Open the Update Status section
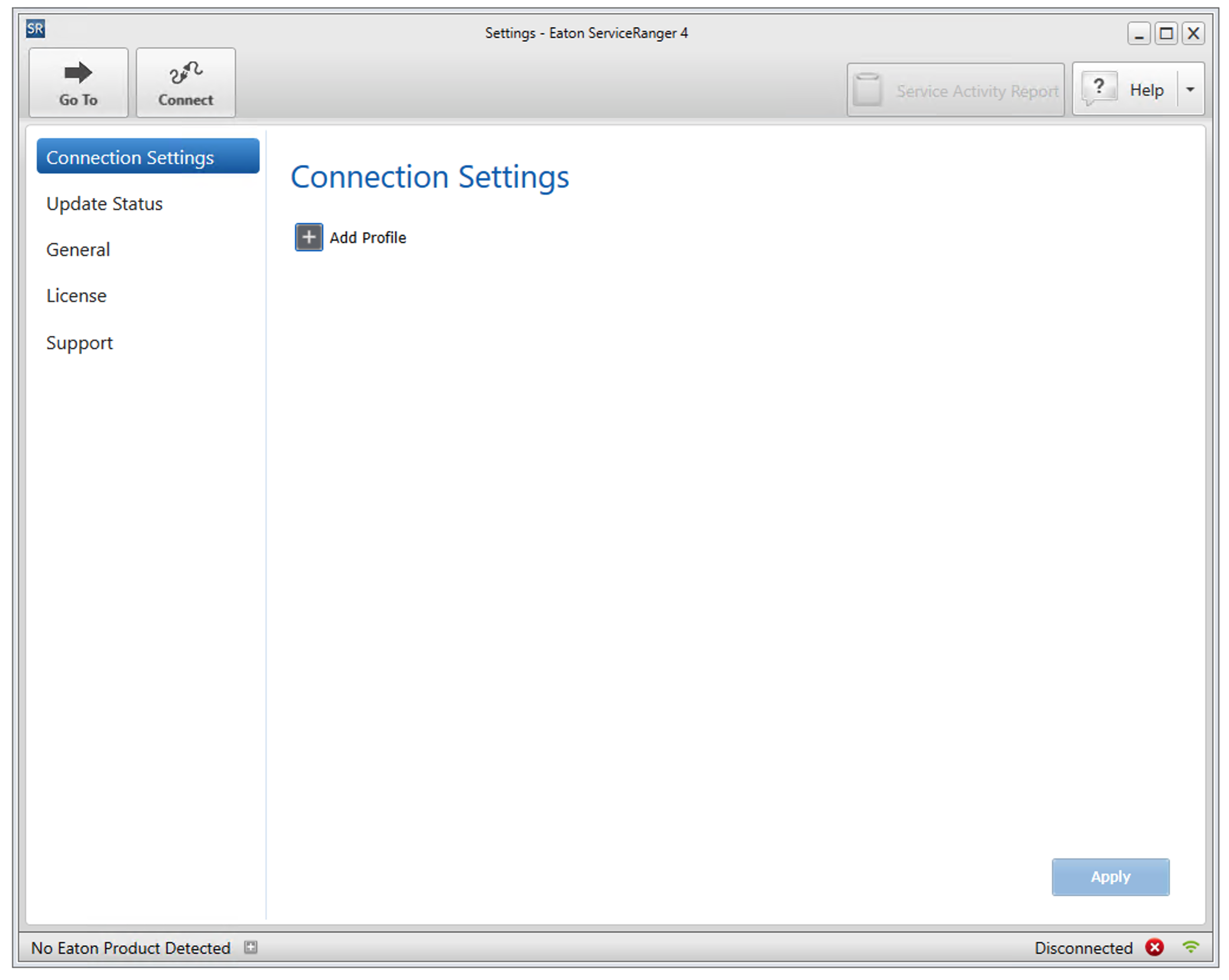 tap(104, 203)
